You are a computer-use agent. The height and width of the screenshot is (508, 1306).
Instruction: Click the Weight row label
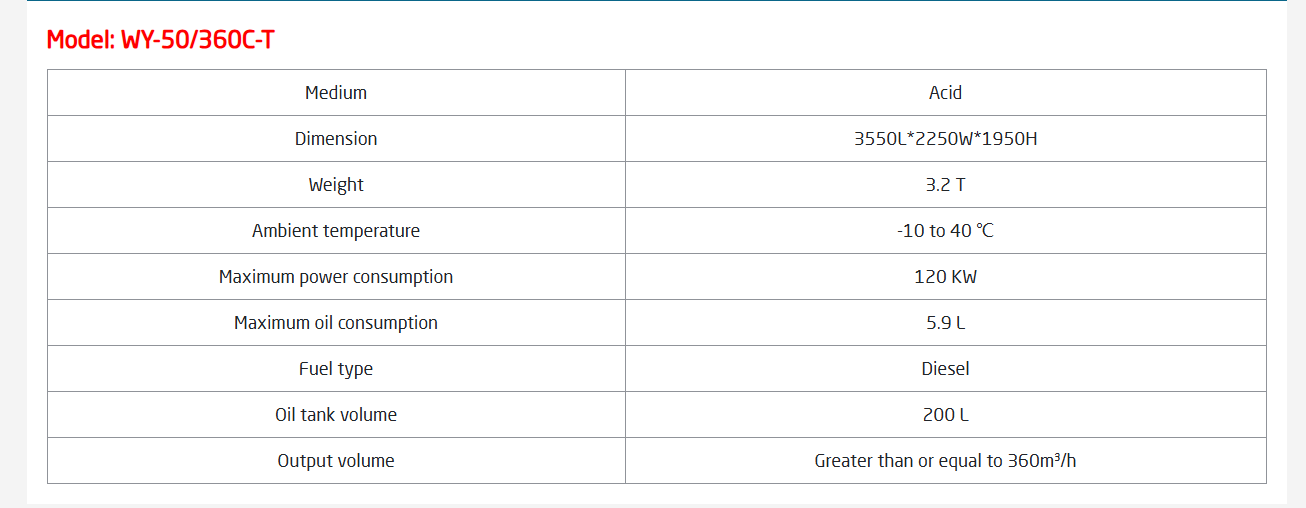click(336, 185)
